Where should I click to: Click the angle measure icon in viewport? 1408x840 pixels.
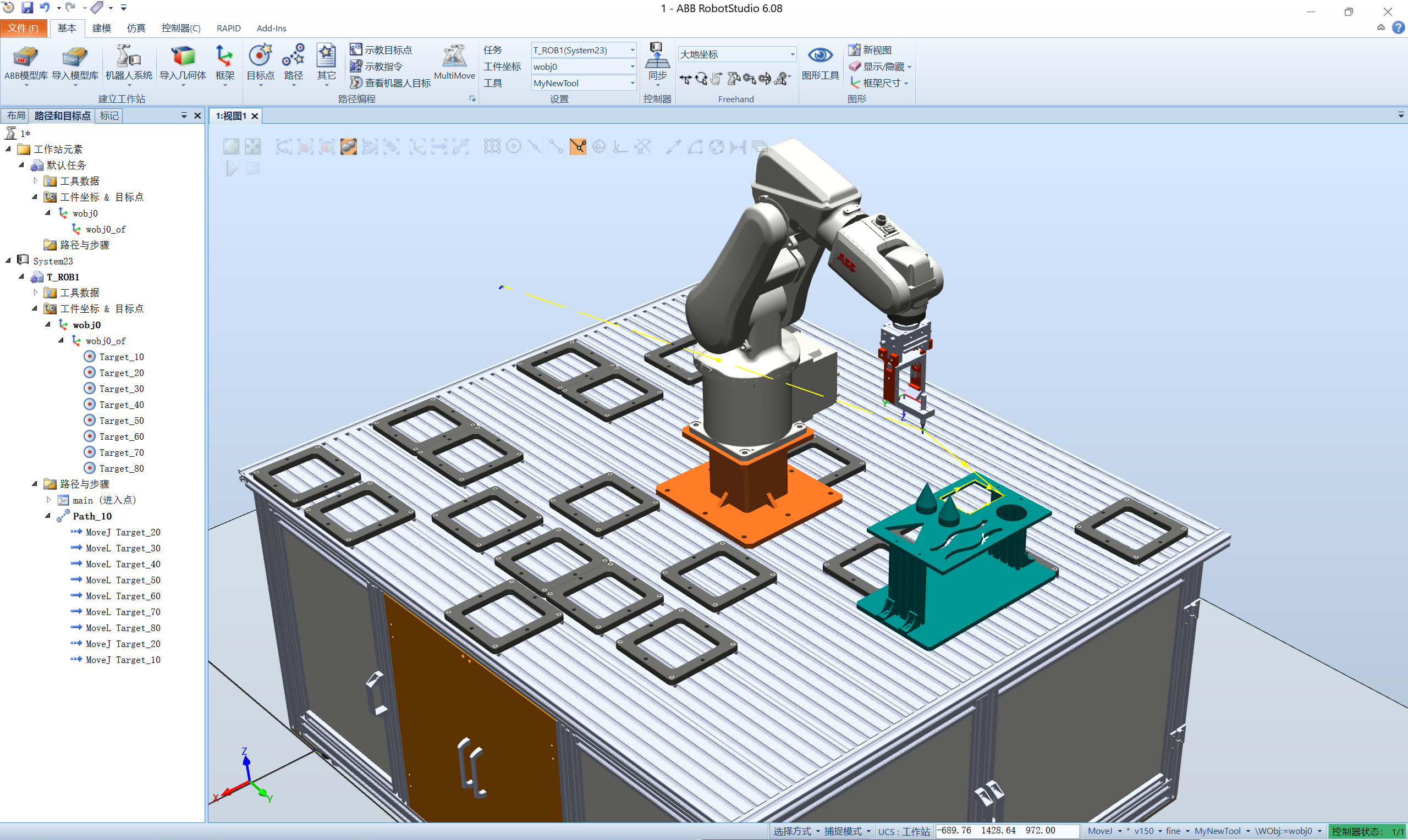point(695,147)
